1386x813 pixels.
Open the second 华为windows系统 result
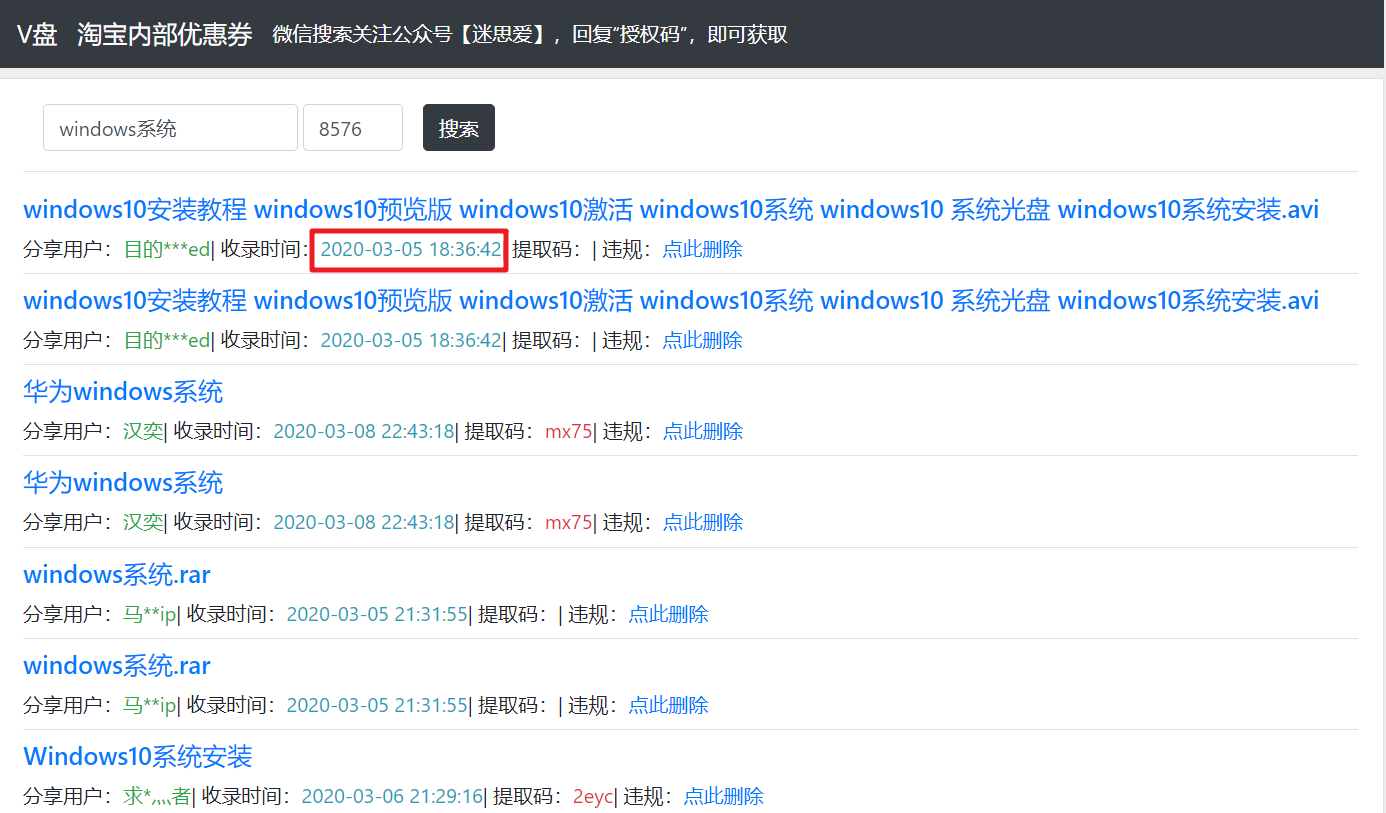123,482
